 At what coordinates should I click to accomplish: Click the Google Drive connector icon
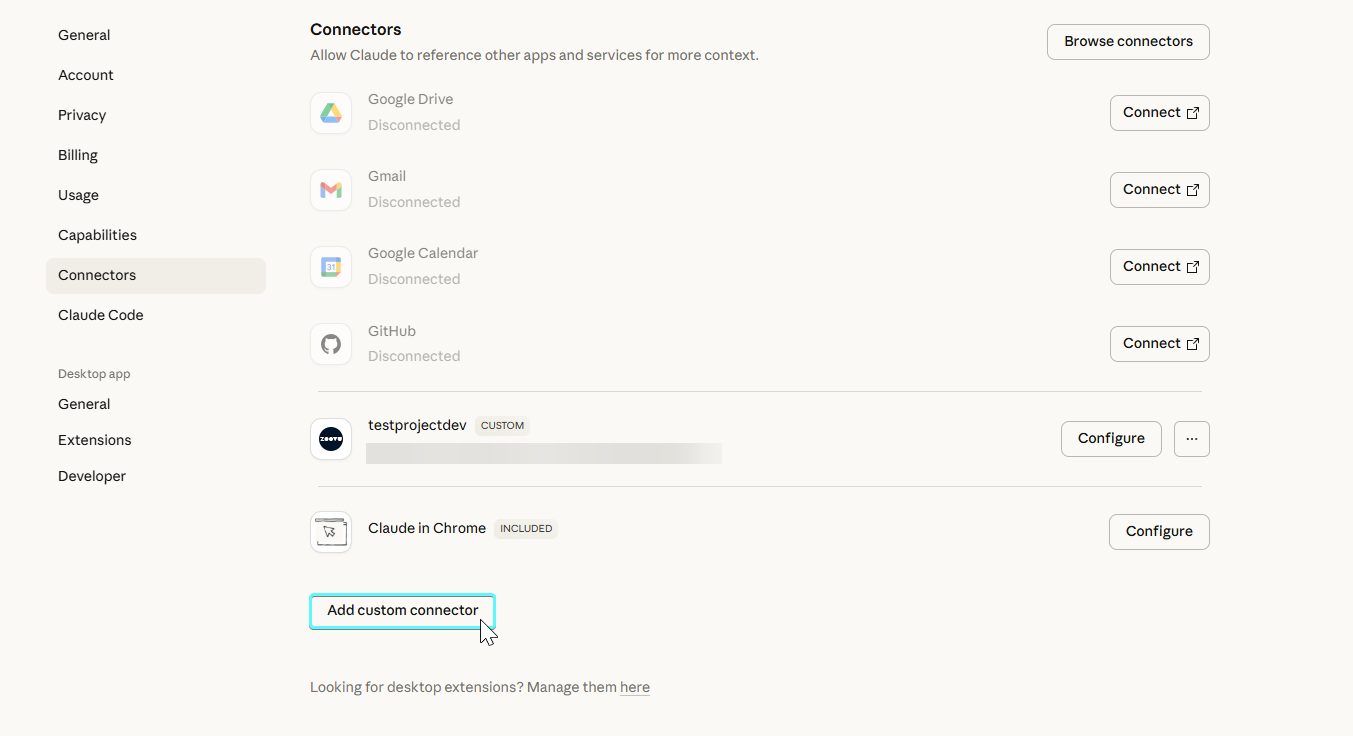pos(331,113)
